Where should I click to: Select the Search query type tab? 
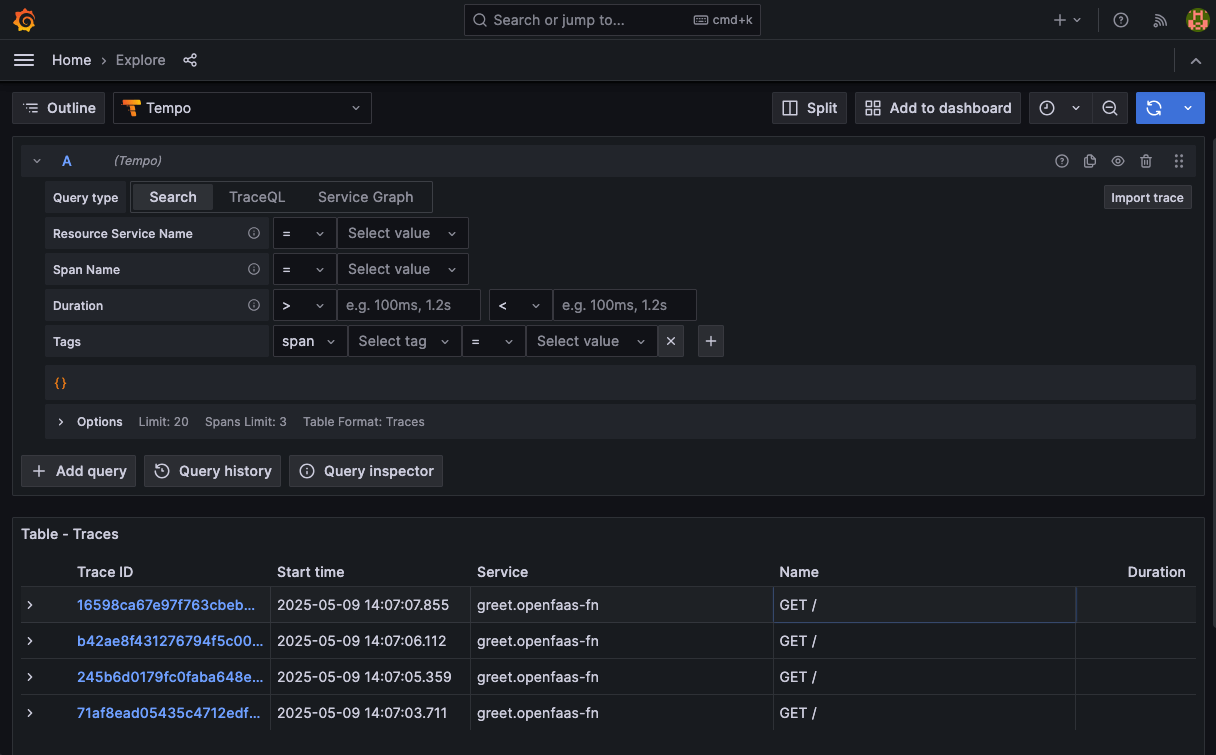[173, 197]
